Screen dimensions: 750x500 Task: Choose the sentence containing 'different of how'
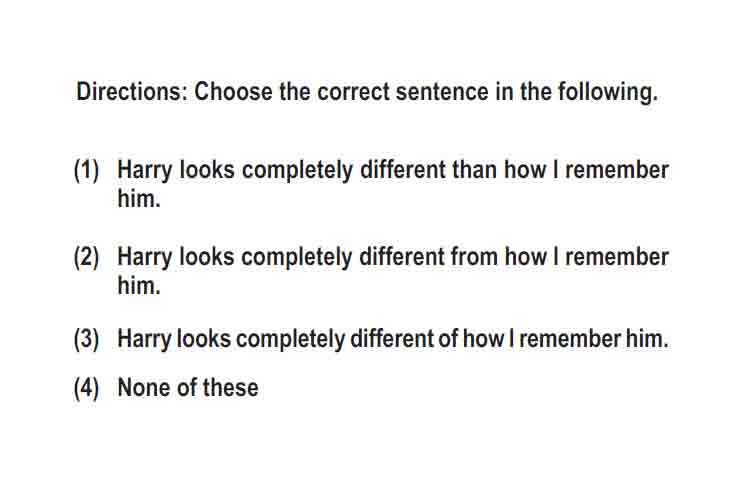[x=393, y=339]
